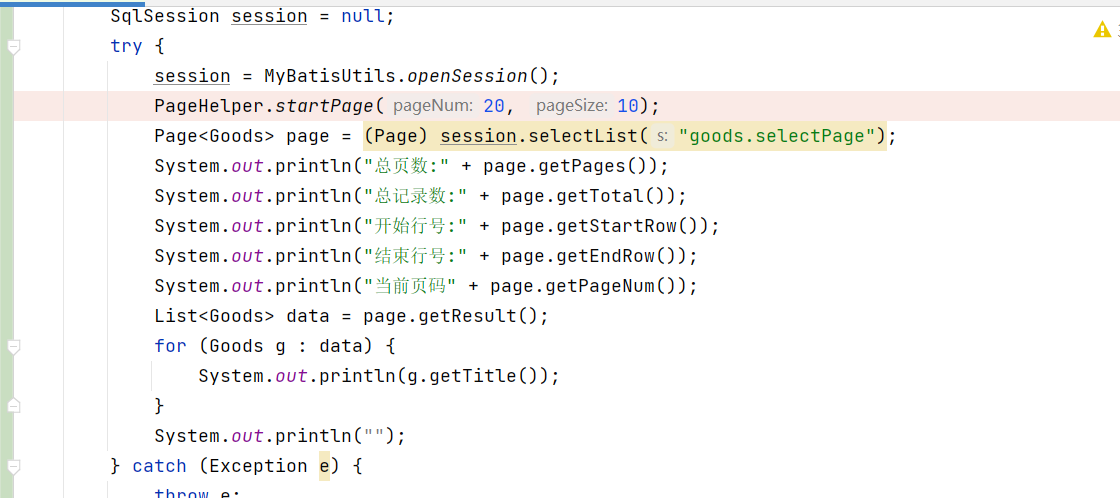Click the highlighted (Page) cast

[x=396, y=136]
